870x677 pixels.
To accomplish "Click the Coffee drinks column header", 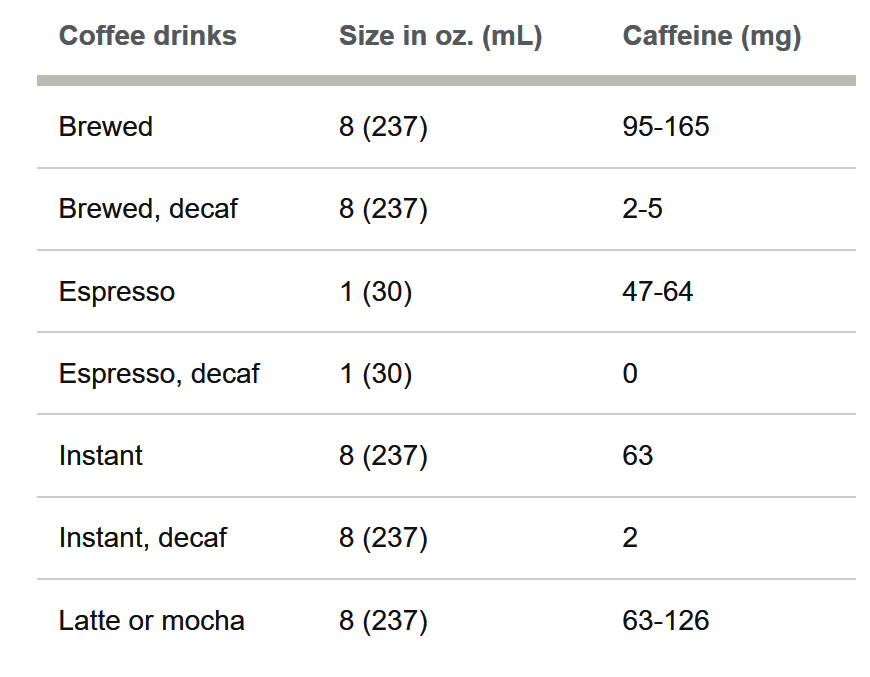I will click(x=148, y=36).
